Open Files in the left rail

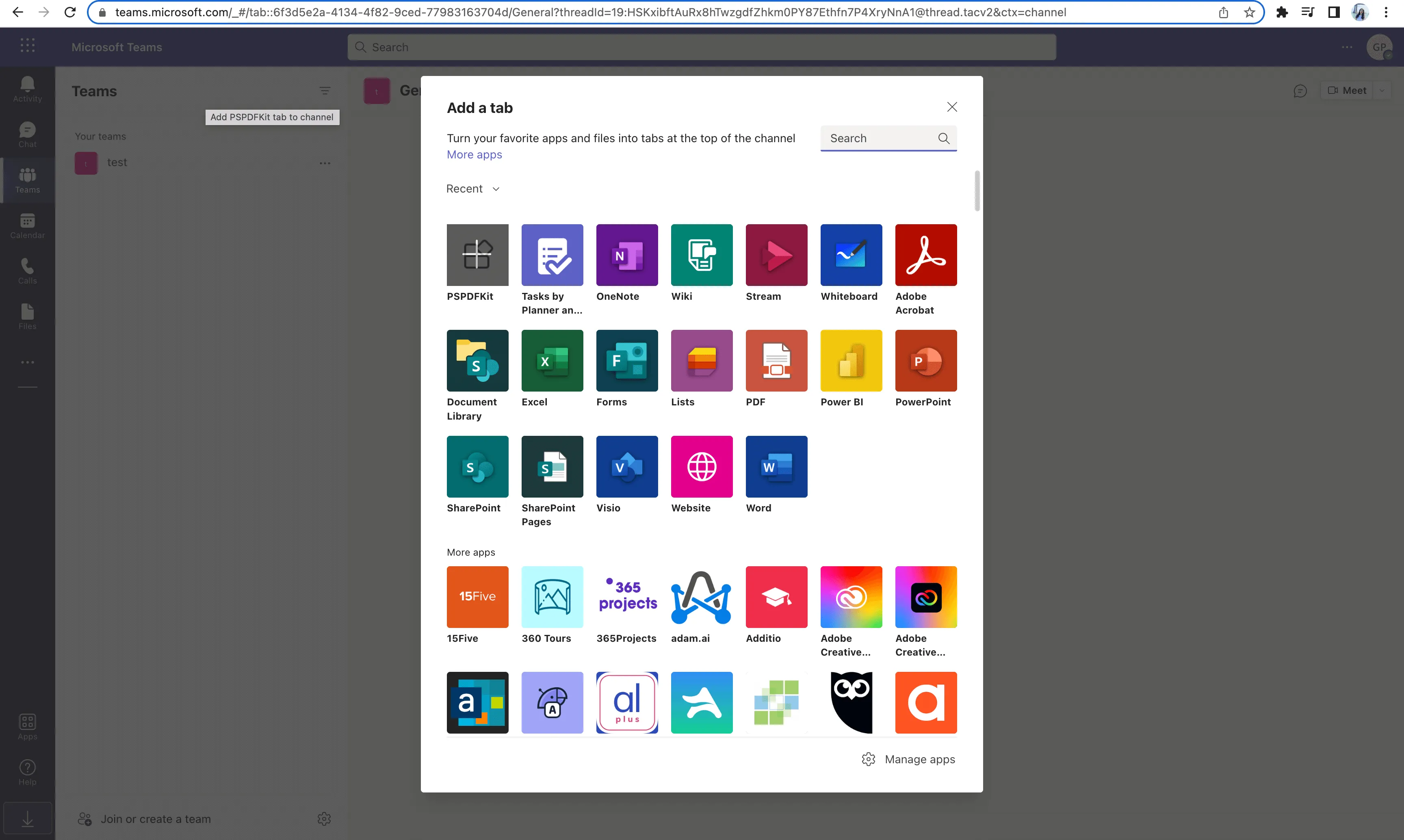(27, 317)
